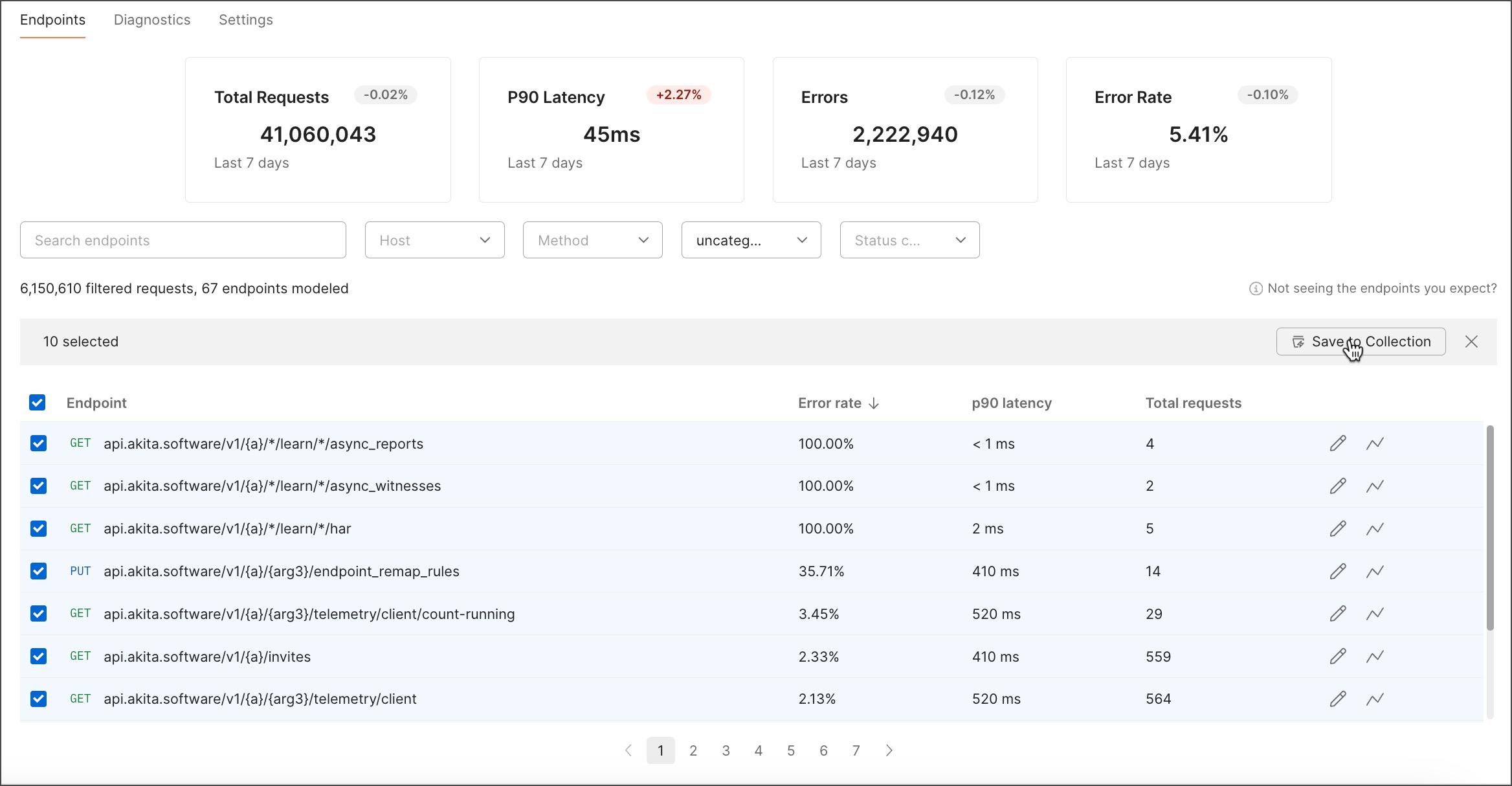Open the telemetry/client/count-running endpoint name

(309, 614)
